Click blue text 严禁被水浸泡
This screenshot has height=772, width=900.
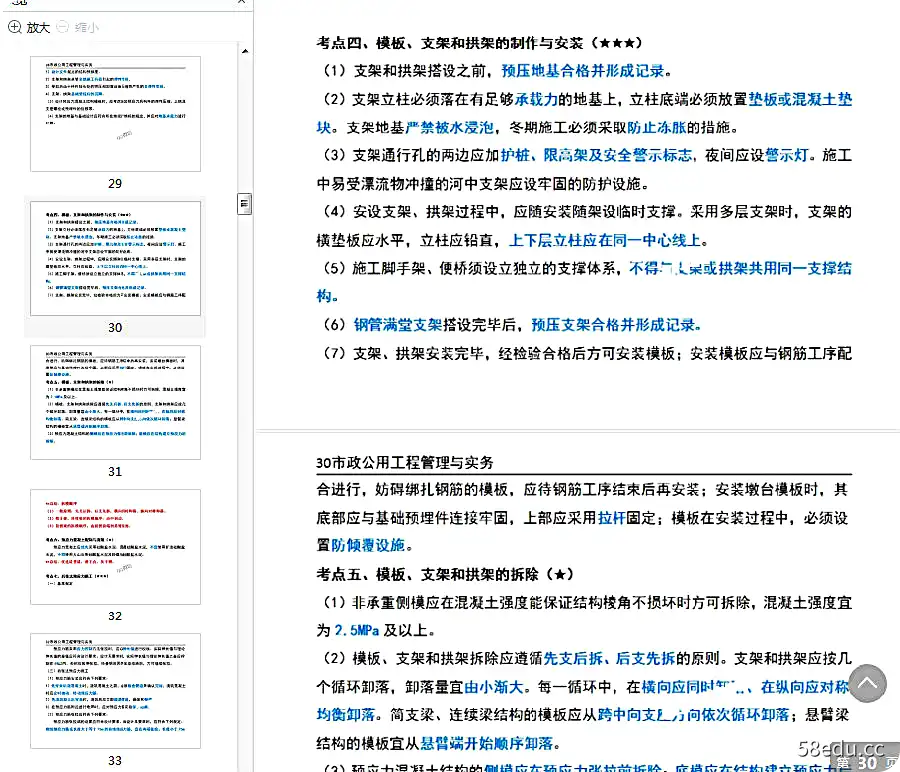[x=449, y=127]
